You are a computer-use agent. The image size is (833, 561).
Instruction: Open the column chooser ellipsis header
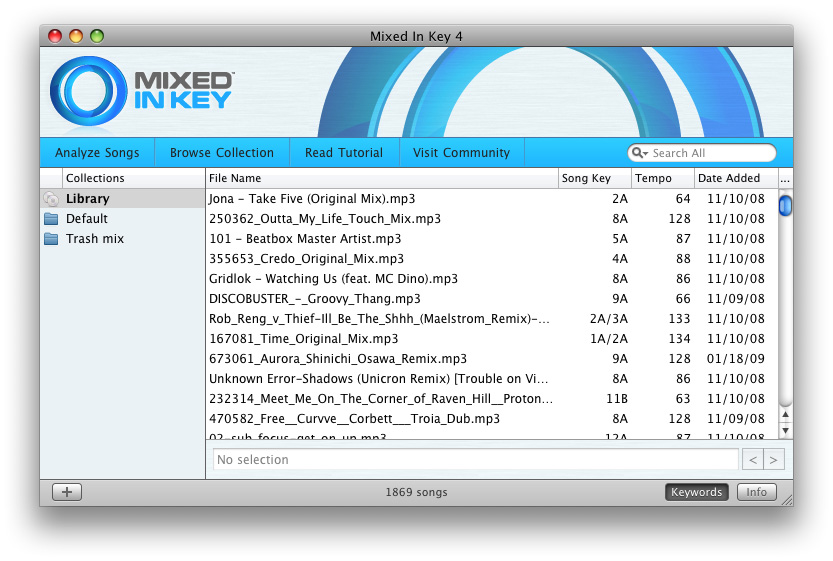[x=785, y=178]
